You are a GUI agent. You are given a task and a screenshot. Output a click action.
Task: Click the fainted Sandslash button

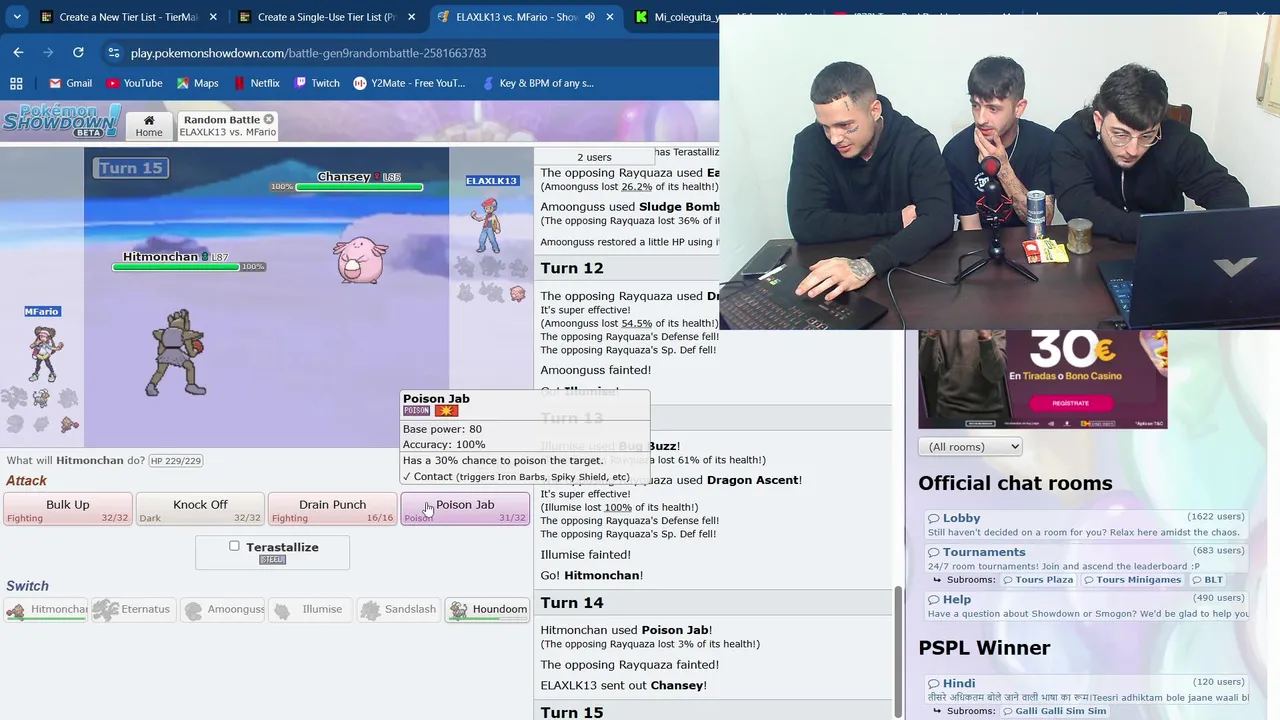tap(400, 609)
